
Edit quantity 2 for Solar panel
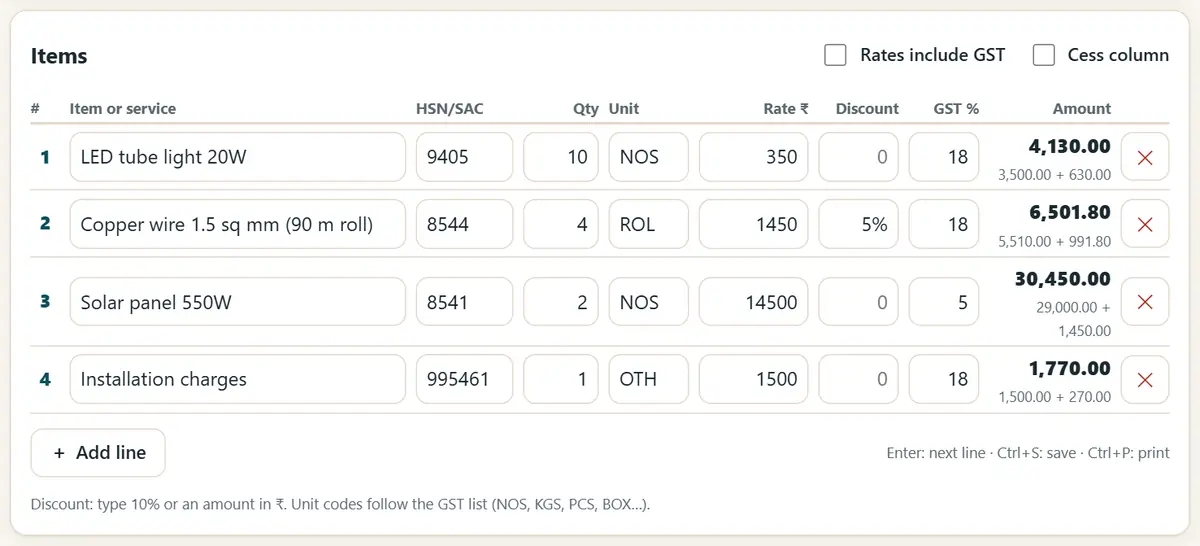561,301
